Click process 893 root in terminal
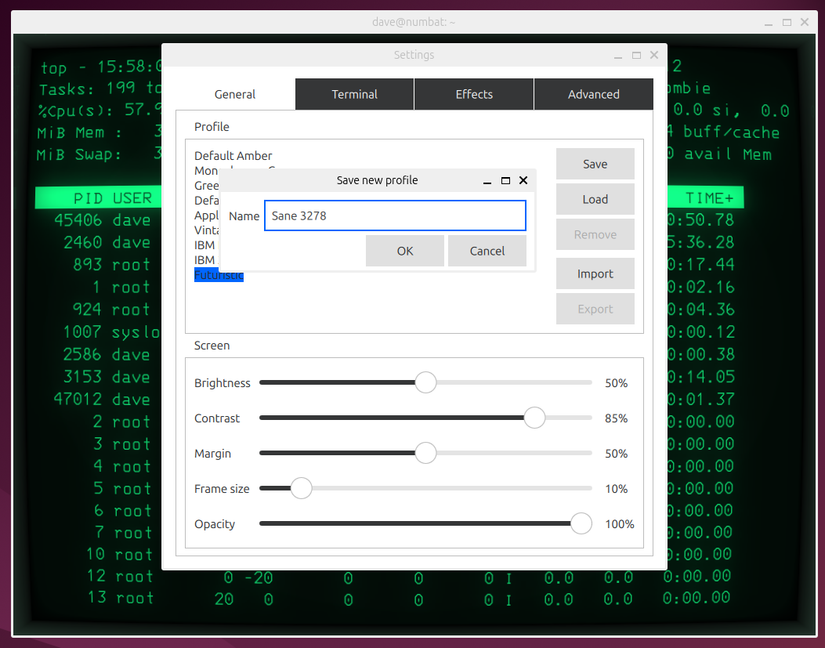The image size is (825, 648). pos(112,265)
